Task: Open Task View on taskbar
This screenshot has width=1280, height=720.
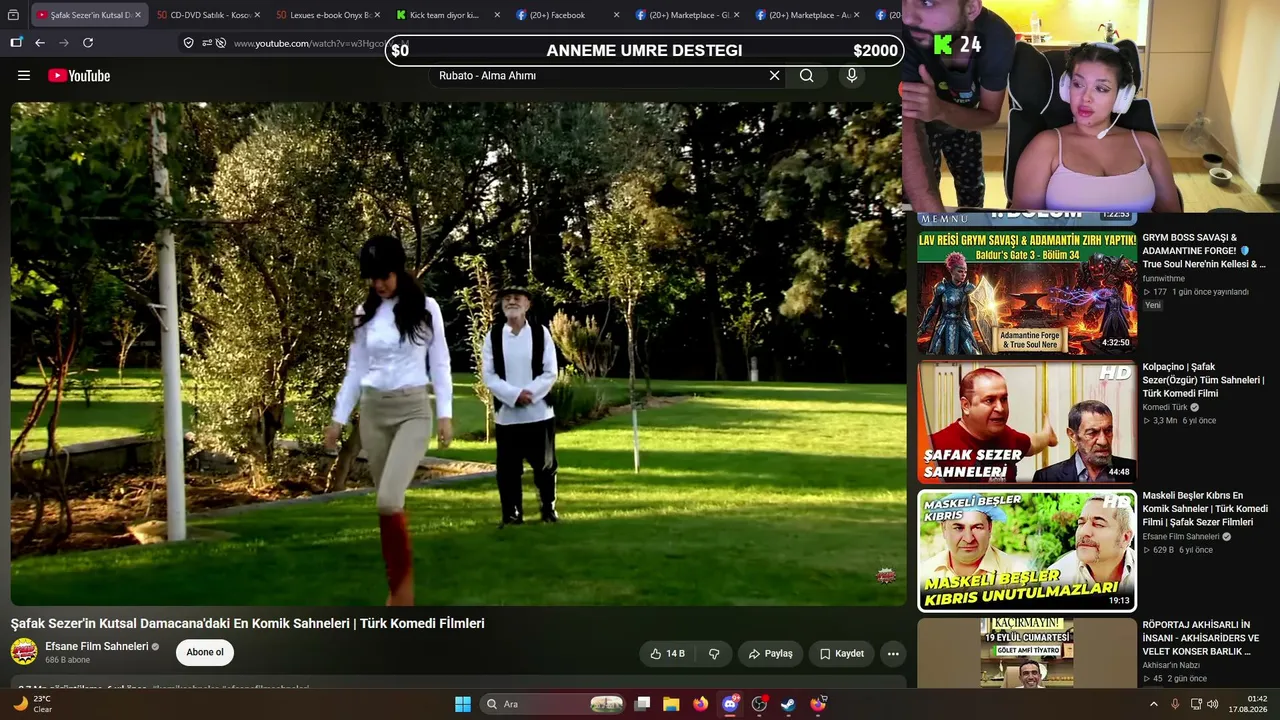Action: (x=643, y=704)
